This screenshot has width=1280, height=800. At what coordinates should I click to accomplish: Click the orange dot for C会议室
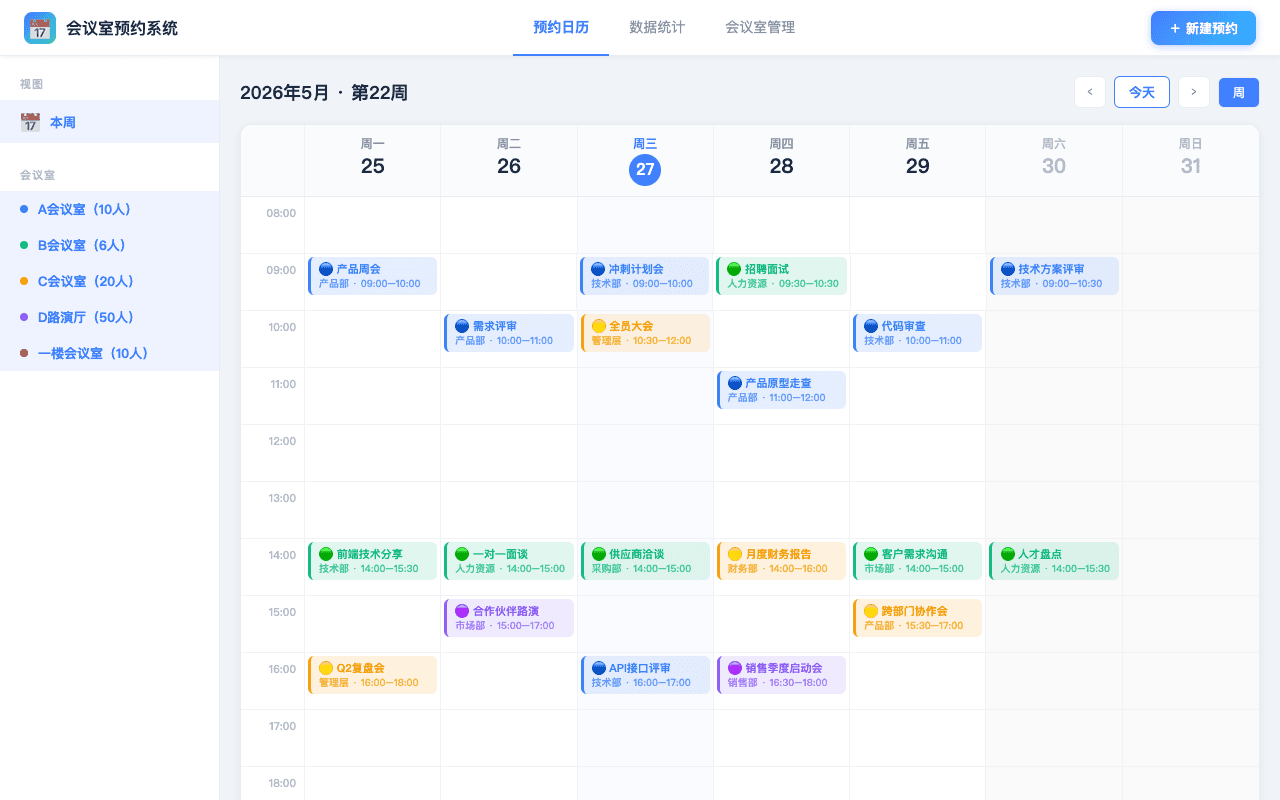point(24,281)
